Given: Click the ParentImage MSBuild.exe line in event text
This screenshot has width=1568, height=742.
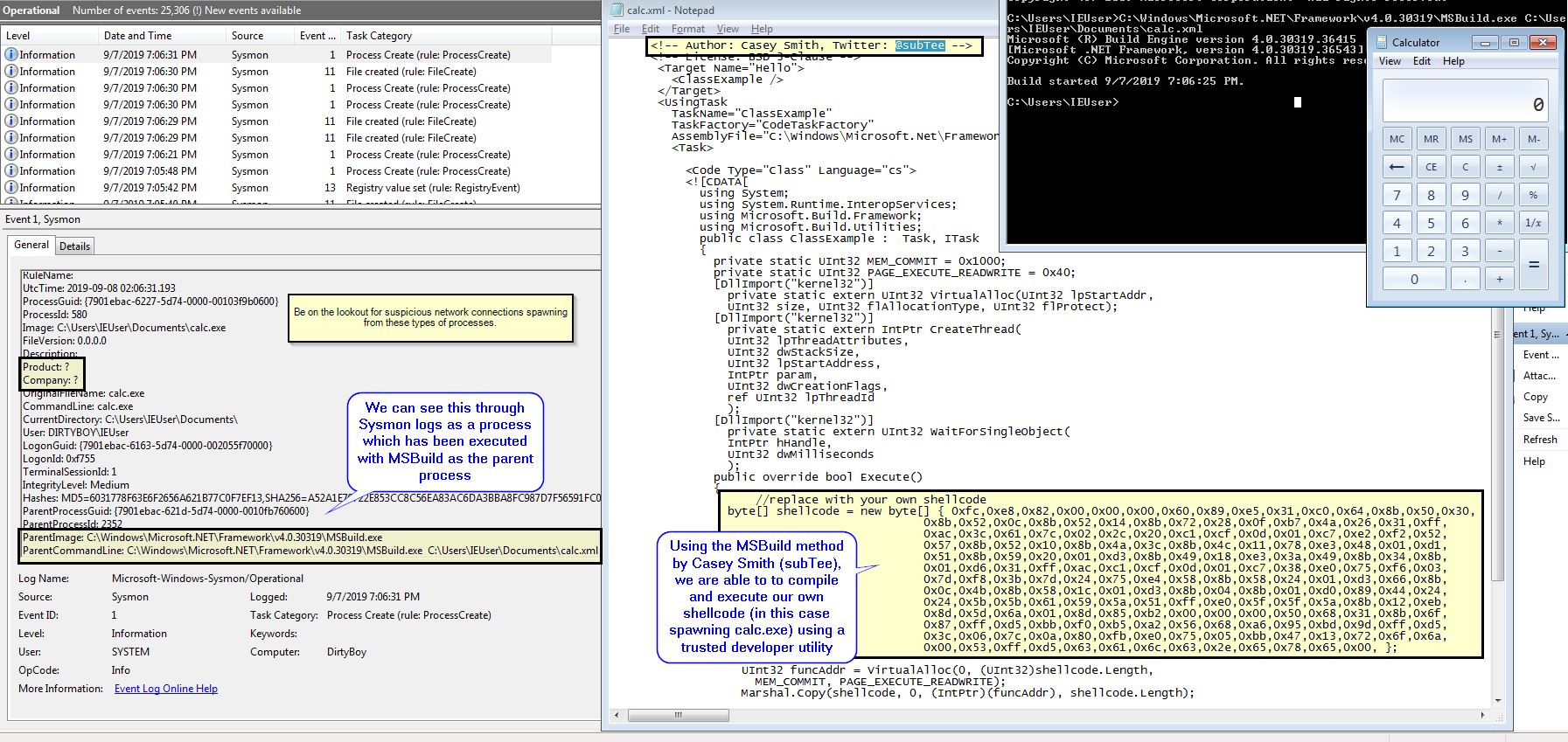Looking at the screenshot, I should coord(202,537).
